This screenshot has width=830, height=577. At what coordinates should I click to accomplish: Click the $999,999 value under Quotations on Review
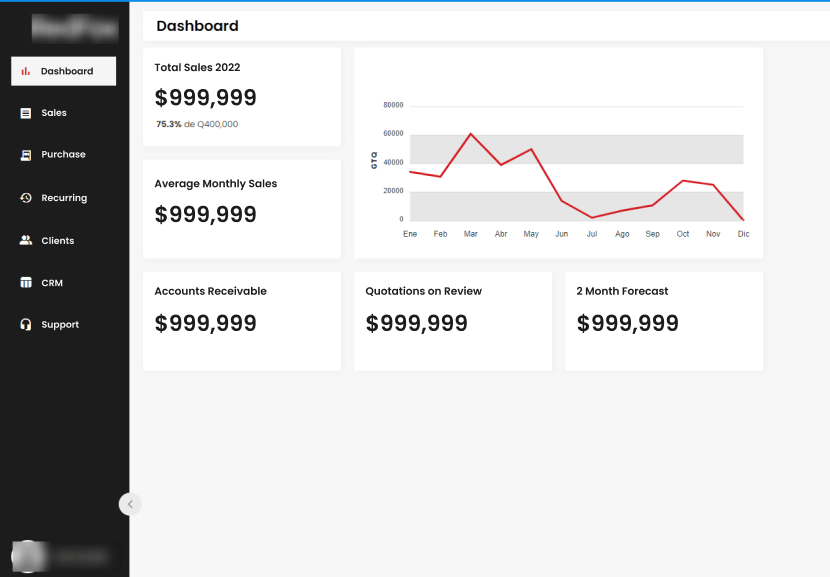pos(417,323)
